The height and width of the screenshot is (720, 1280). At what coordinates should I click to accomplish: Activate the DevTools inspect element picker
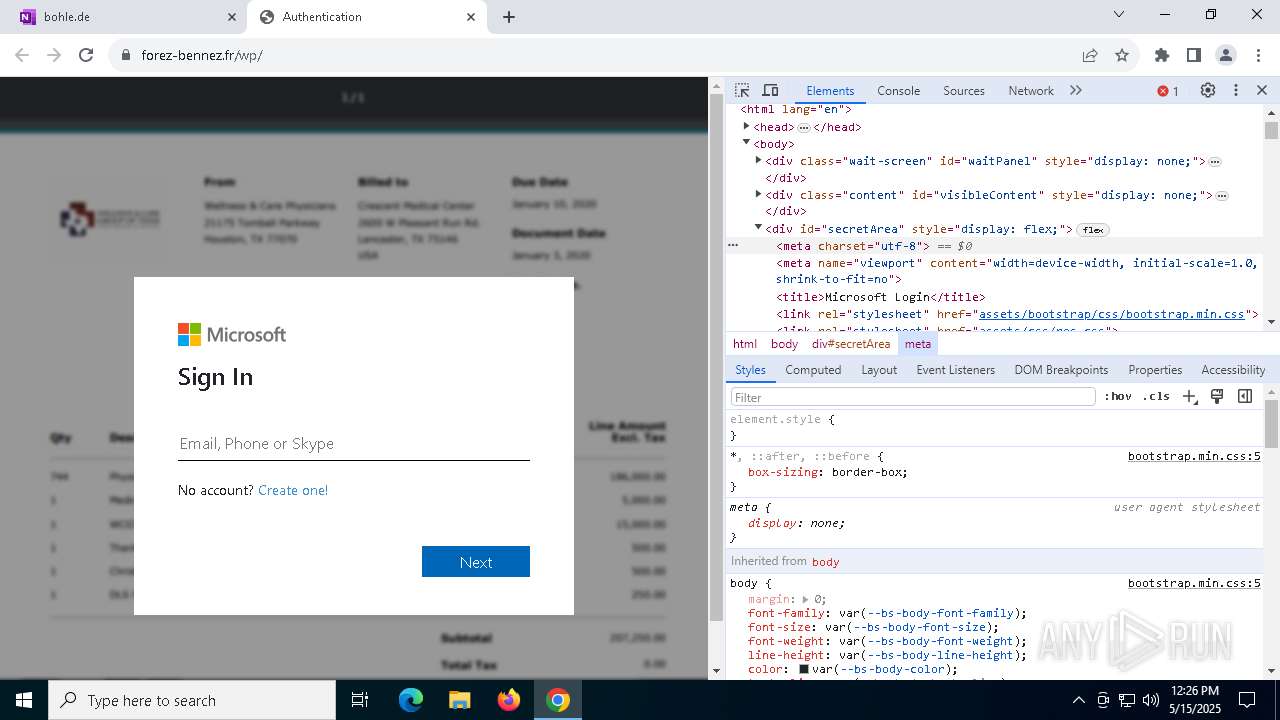742,90
